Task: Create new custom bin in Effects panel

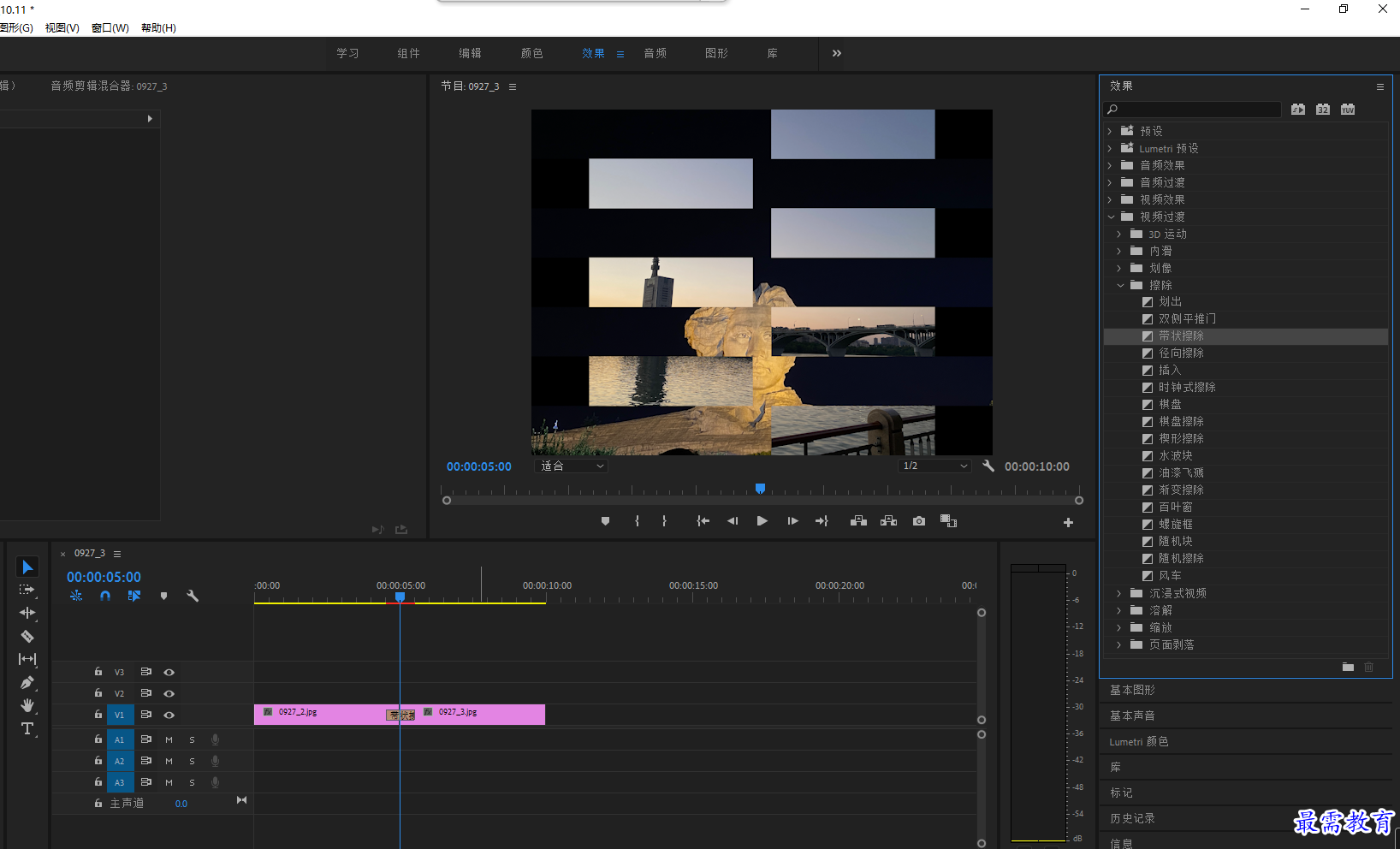Action: pos(1348,667)
